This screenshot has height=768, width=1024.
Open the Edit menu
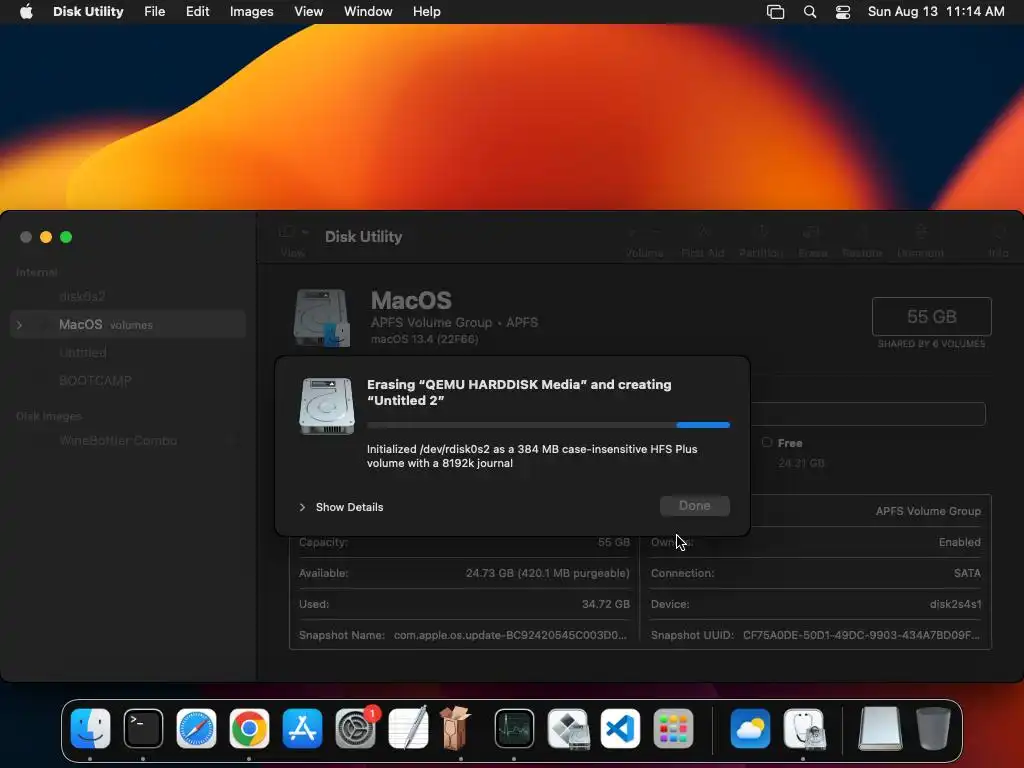tap(197, 12)
